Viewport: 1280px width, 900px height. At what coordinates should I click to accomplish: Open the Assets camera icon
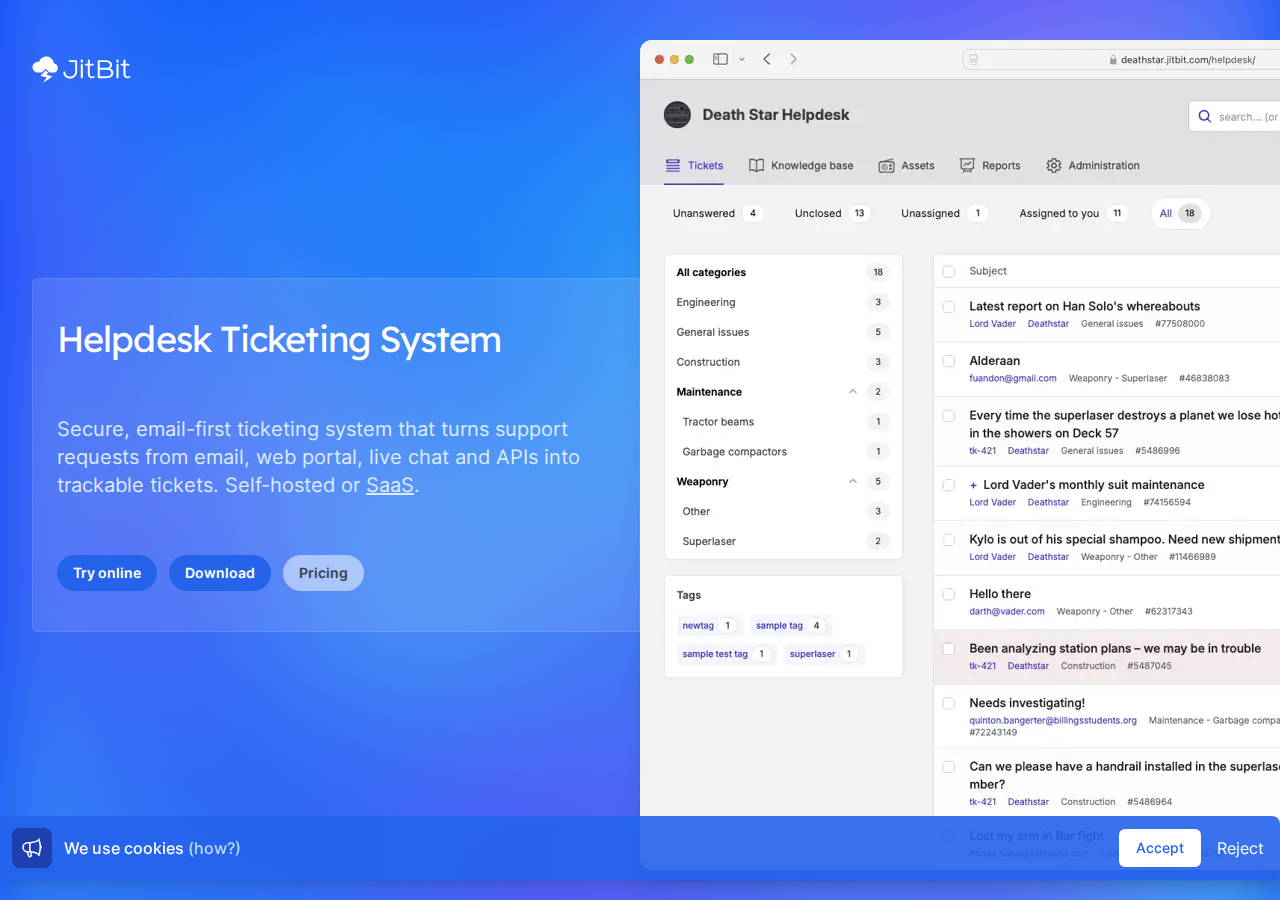[x=886, y=166]
